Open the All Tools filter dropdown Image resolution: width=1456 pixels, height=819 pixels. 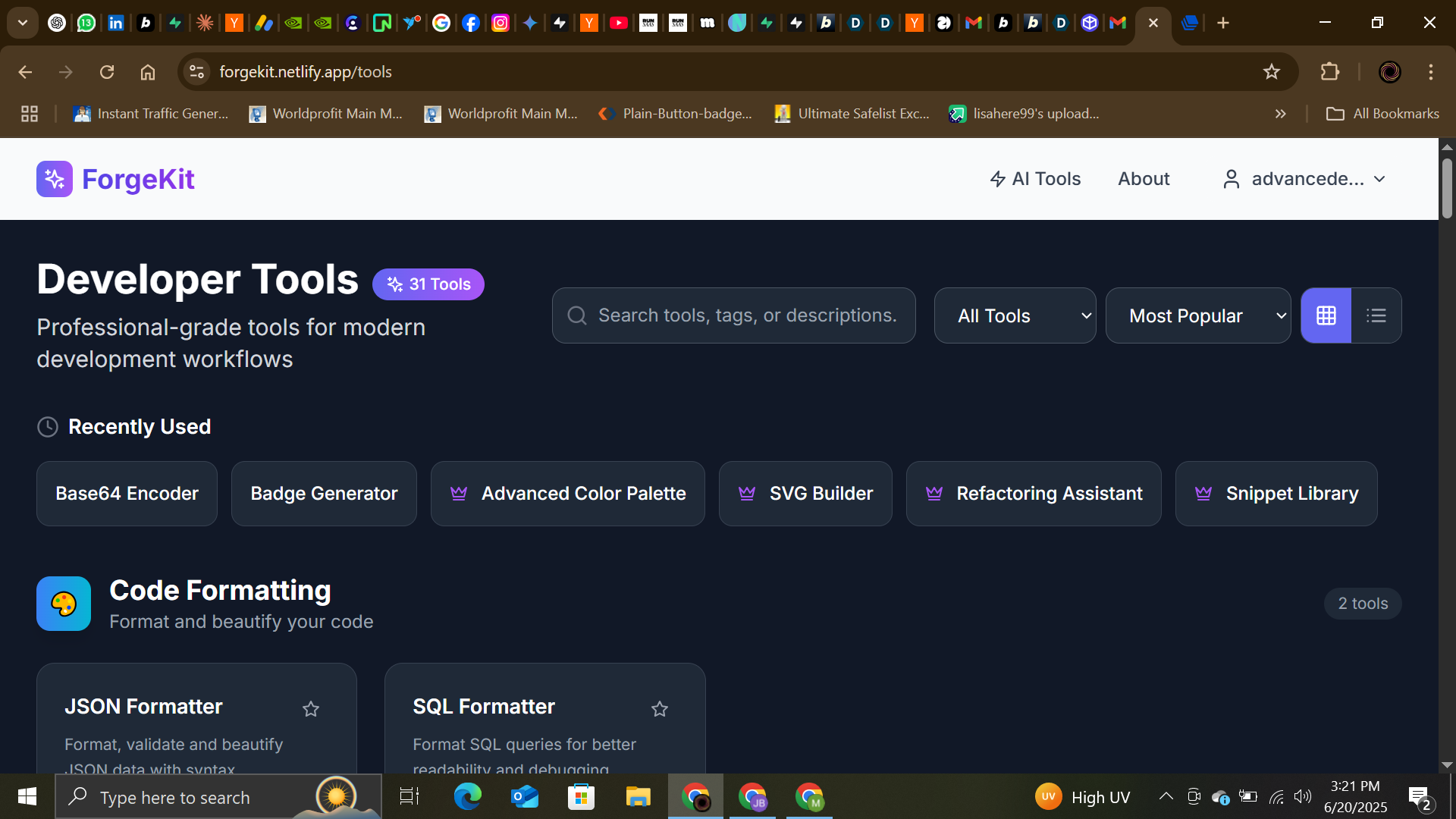pos(1015,315)
